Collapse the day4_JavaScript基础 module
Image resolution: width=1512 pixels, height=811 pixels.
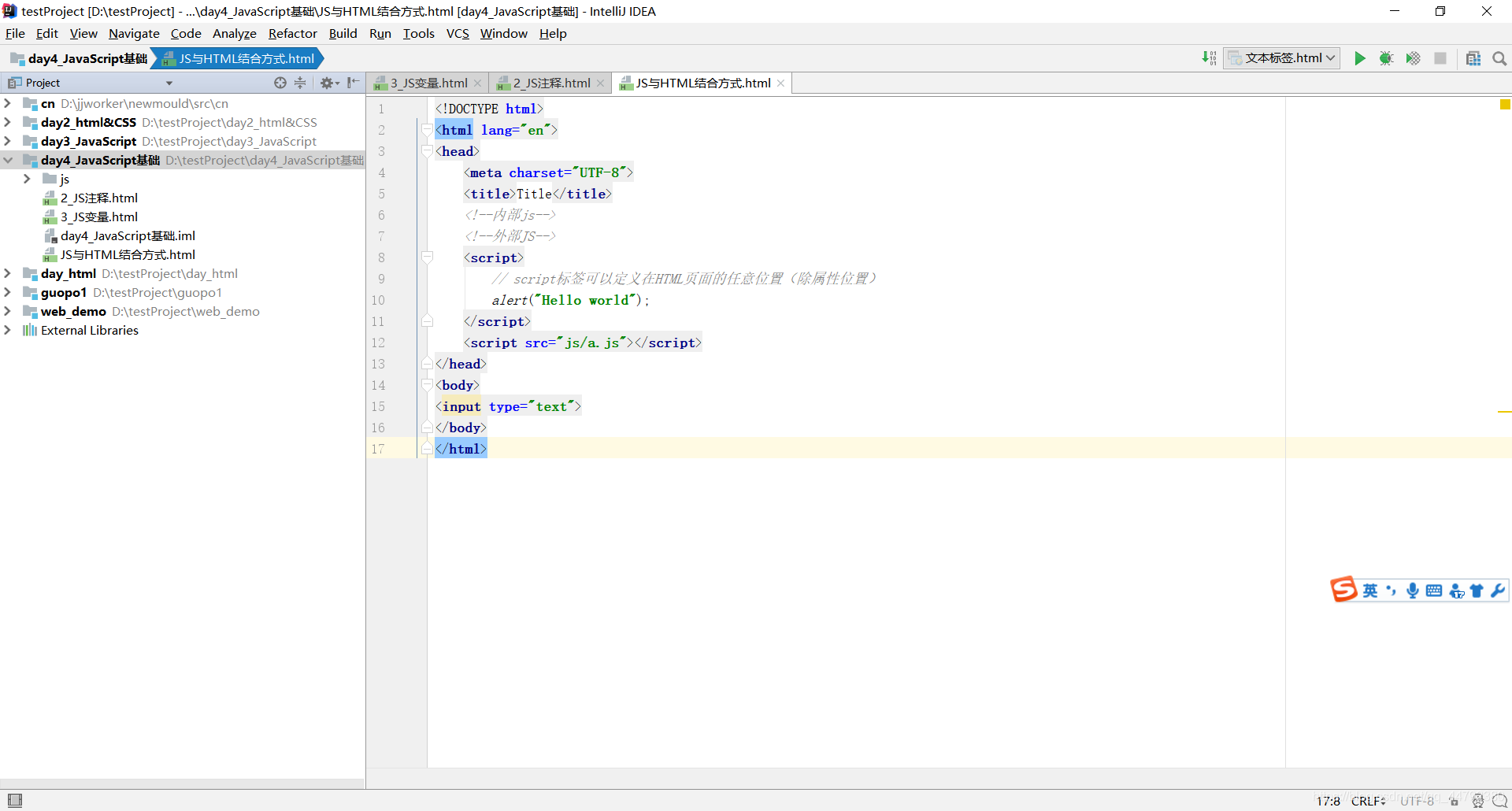click(7, 160)
